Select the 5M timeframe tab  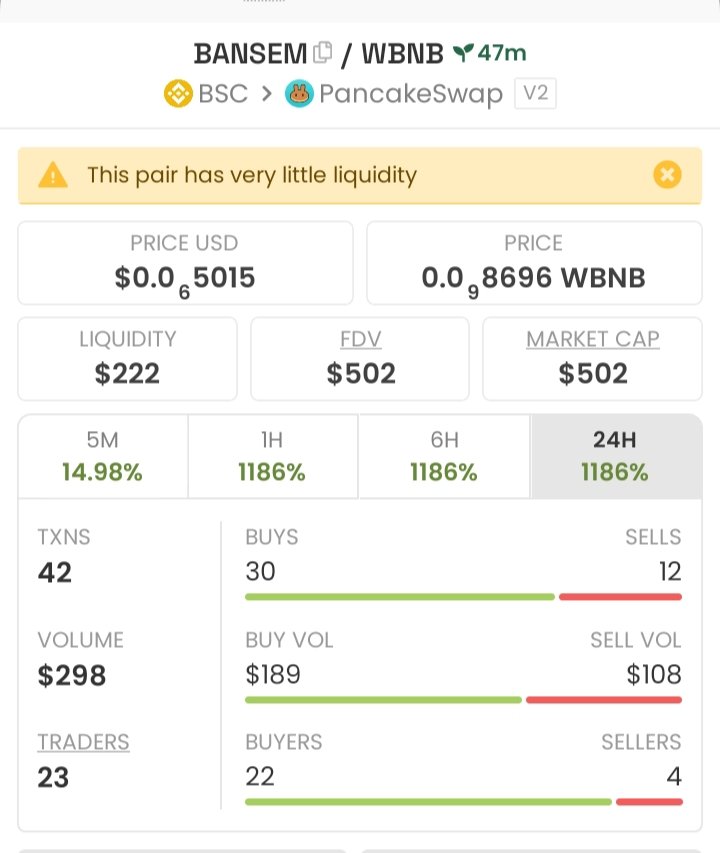pyautogui.click(x=103, y=456)
